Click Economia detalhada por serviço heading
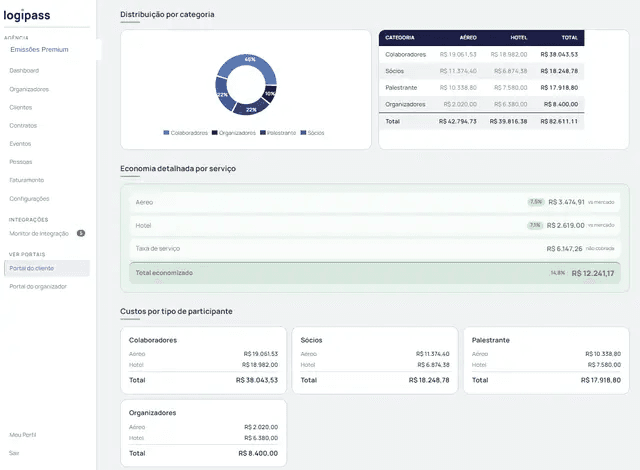The image size is (640, 470). (178, 168)
